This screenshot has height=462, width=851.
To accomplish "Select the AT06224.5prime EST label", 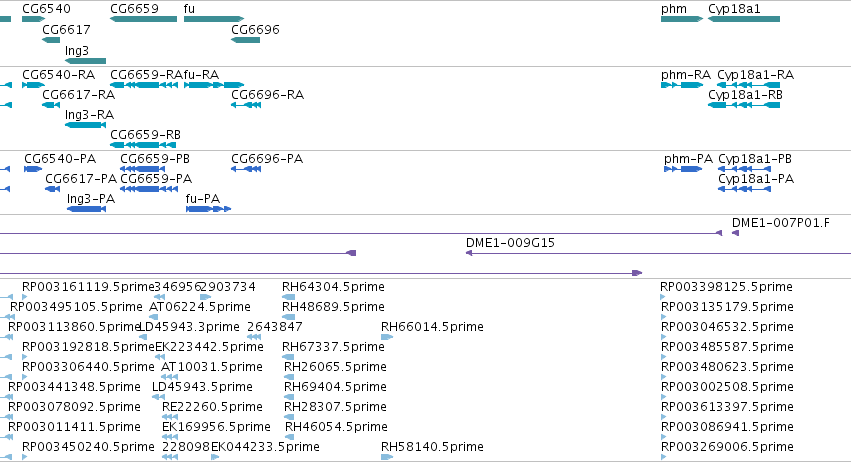I will point(200,307).
